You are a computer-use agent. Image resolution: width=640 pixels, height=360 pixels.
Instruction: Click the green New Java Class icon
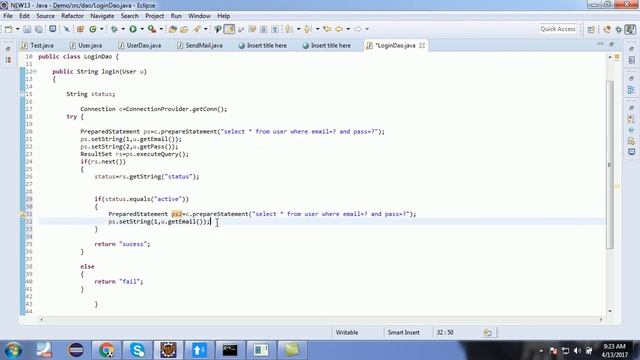click(93, 29)
